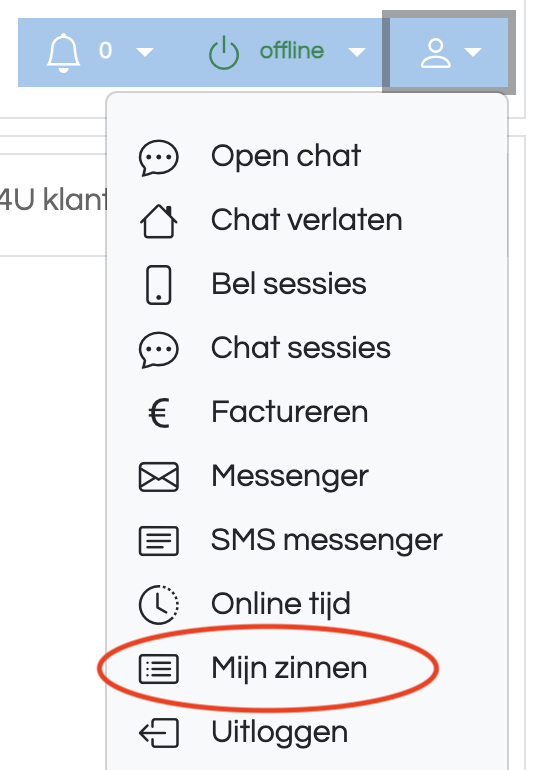Open the offline status dropdown arrow
Image resolution: width=538 pixels, height=770 pixels.
click(x=357, y=52)
